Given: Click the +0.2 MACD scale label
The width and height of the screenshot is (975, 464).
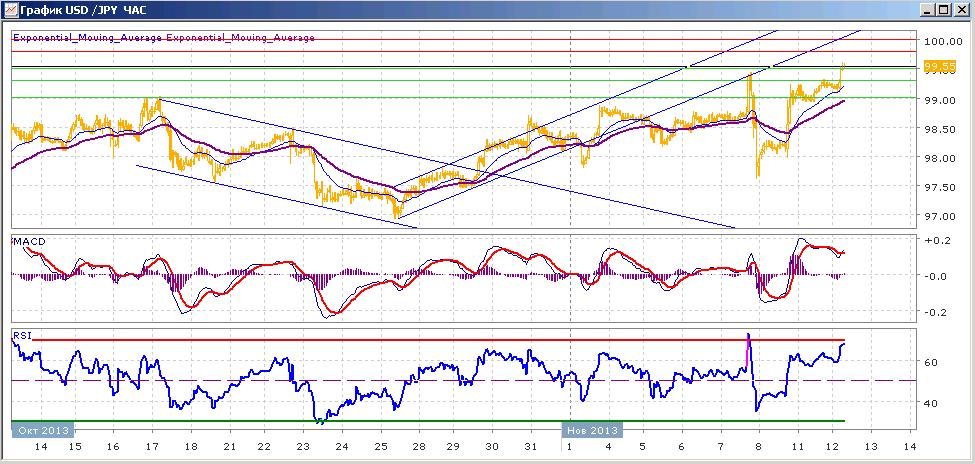Looking at the screenshot, I should [x=934, y=241].
